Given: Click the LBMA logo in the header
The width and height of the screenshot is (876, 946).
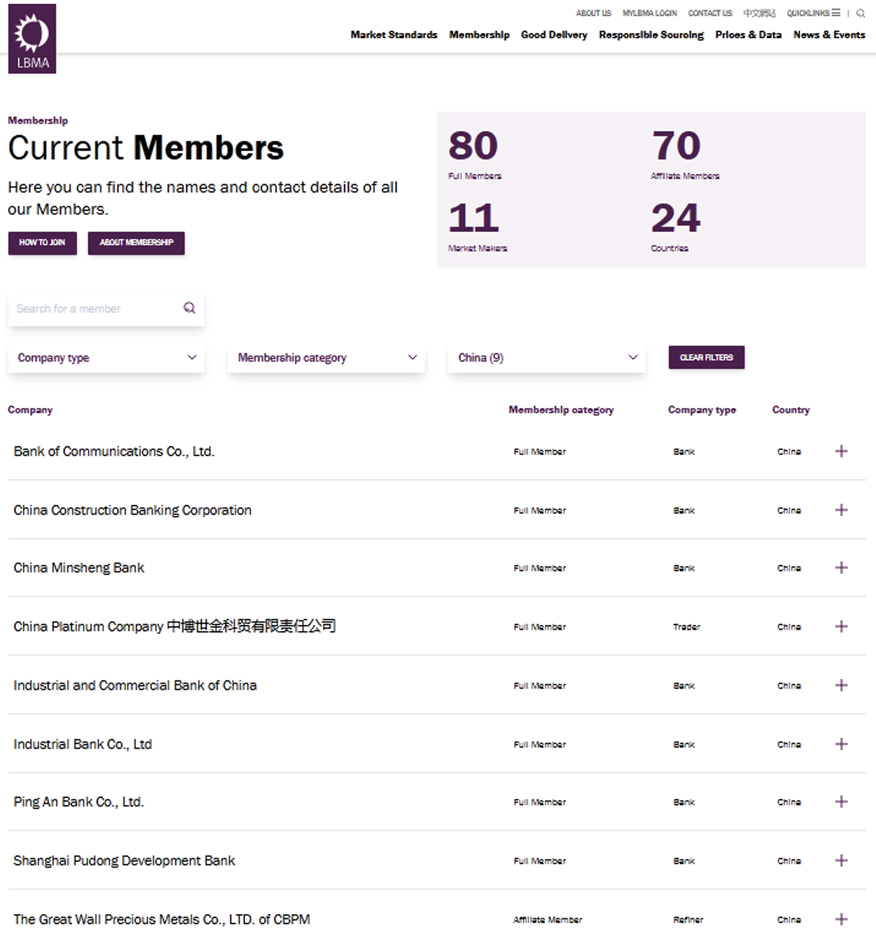Looking at the screenshot, I should 32,39.
